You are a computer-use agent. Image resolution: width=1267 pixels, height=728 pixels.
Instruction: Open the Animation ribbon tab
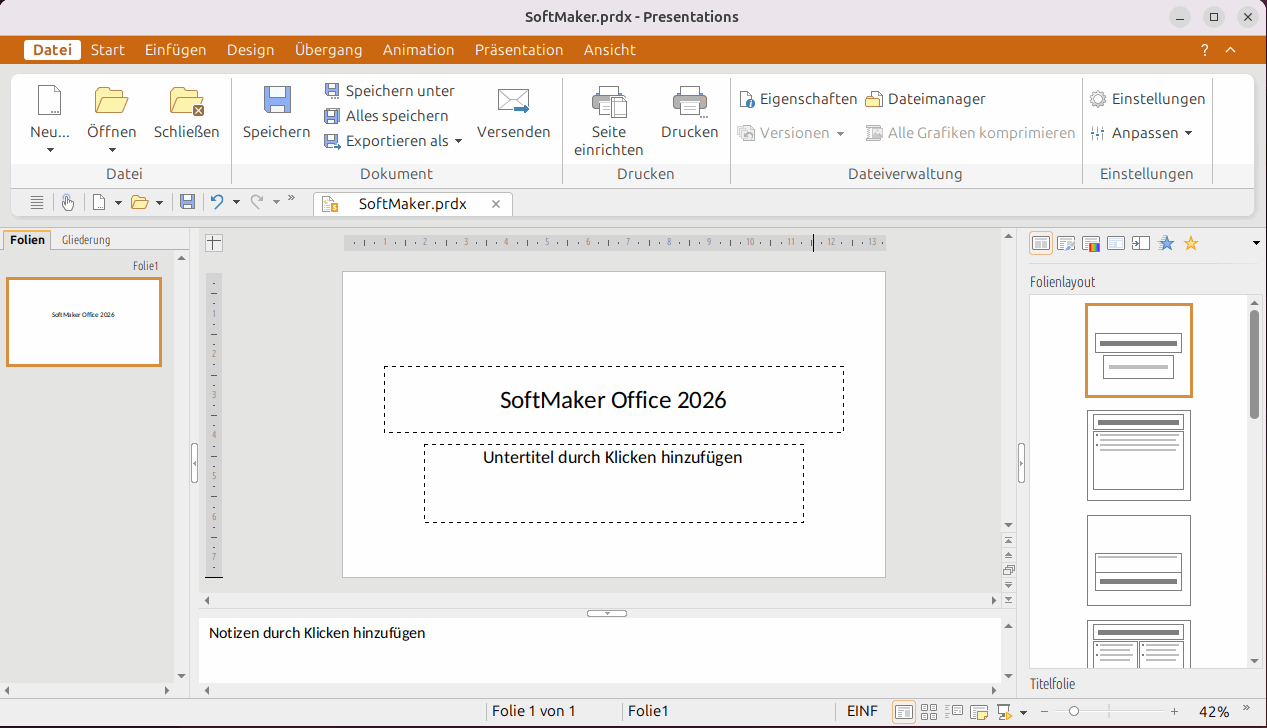click(418, 50)
